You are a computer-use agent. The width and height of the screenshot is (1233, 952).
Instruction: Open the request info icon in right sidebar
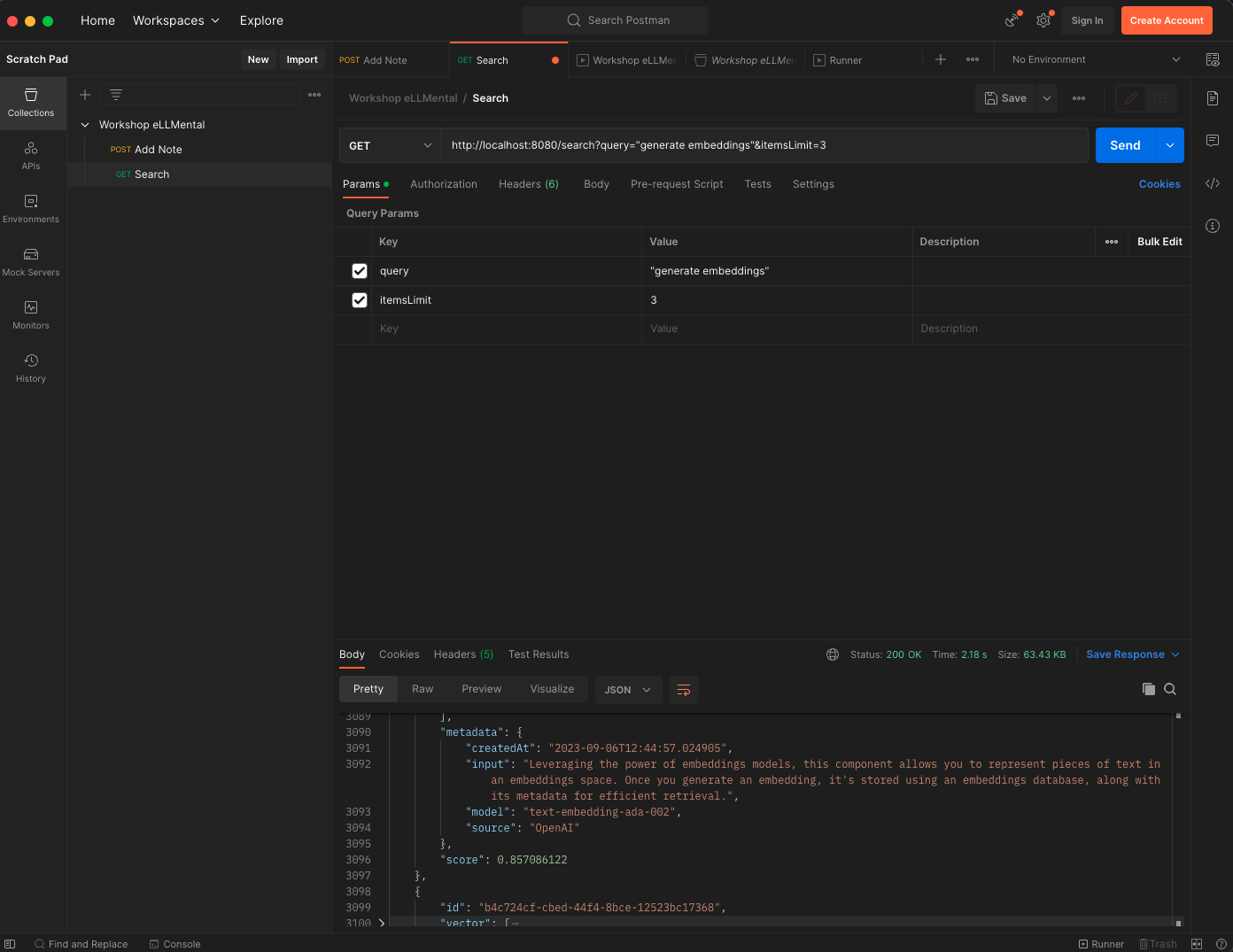[1213, 226]
